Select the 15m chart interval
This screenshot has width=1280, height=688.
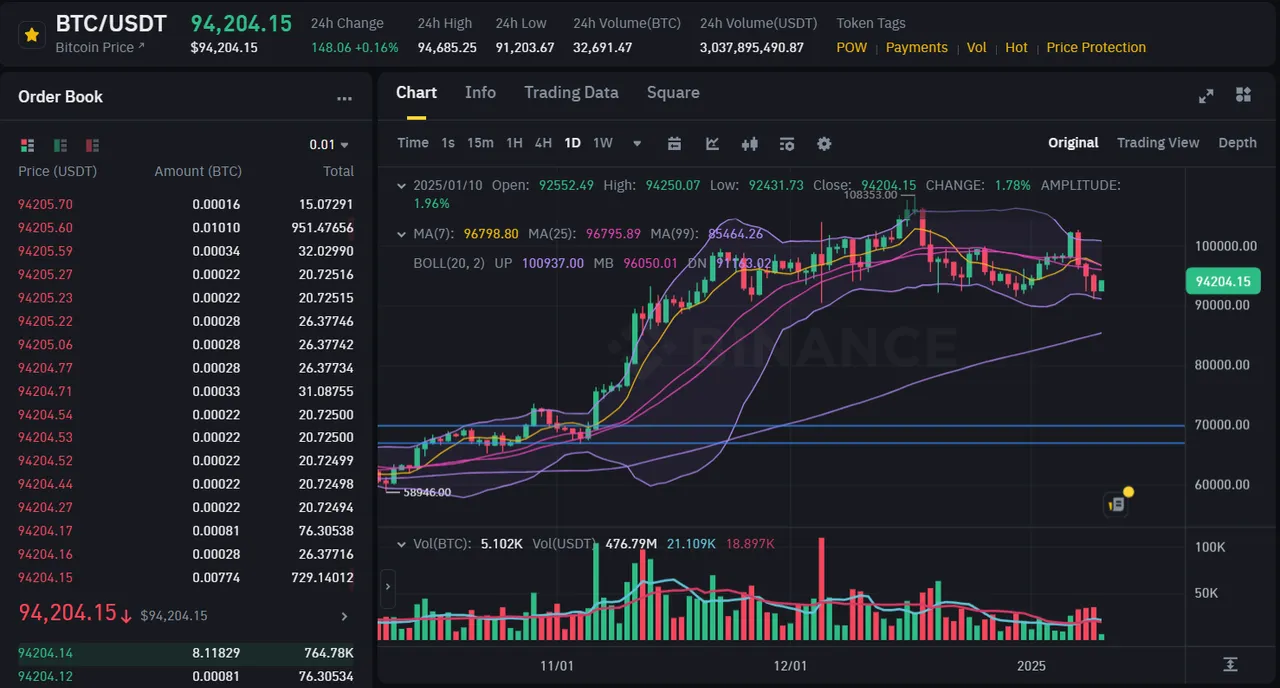click(x=480, y=143)
